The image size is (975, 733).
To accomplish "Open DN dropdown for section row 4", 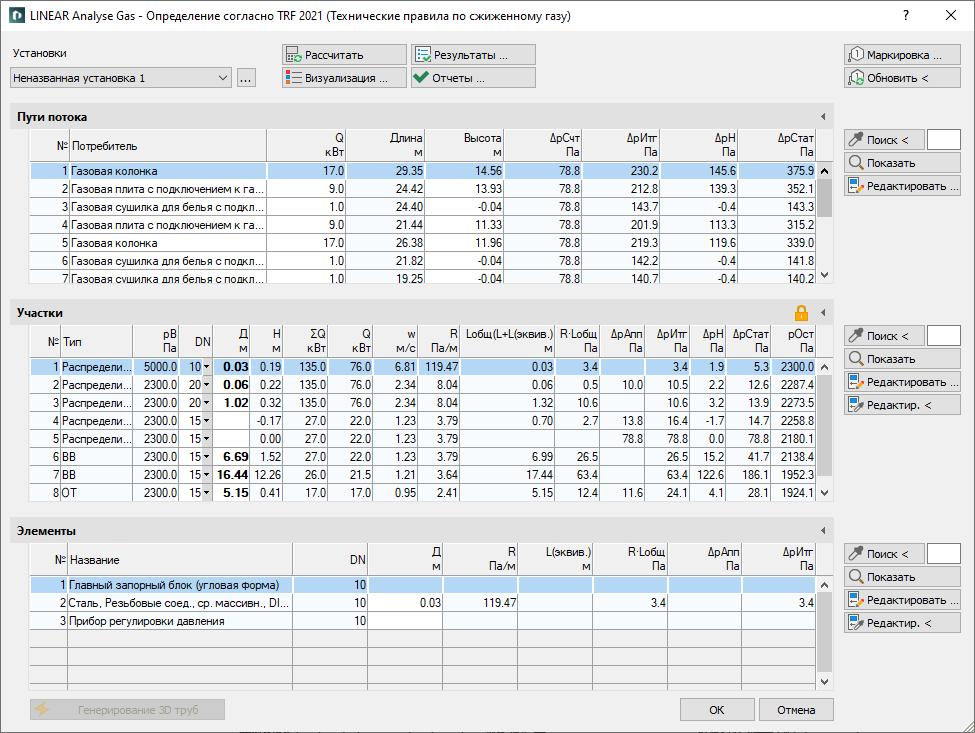I will (x=206, y=421).
